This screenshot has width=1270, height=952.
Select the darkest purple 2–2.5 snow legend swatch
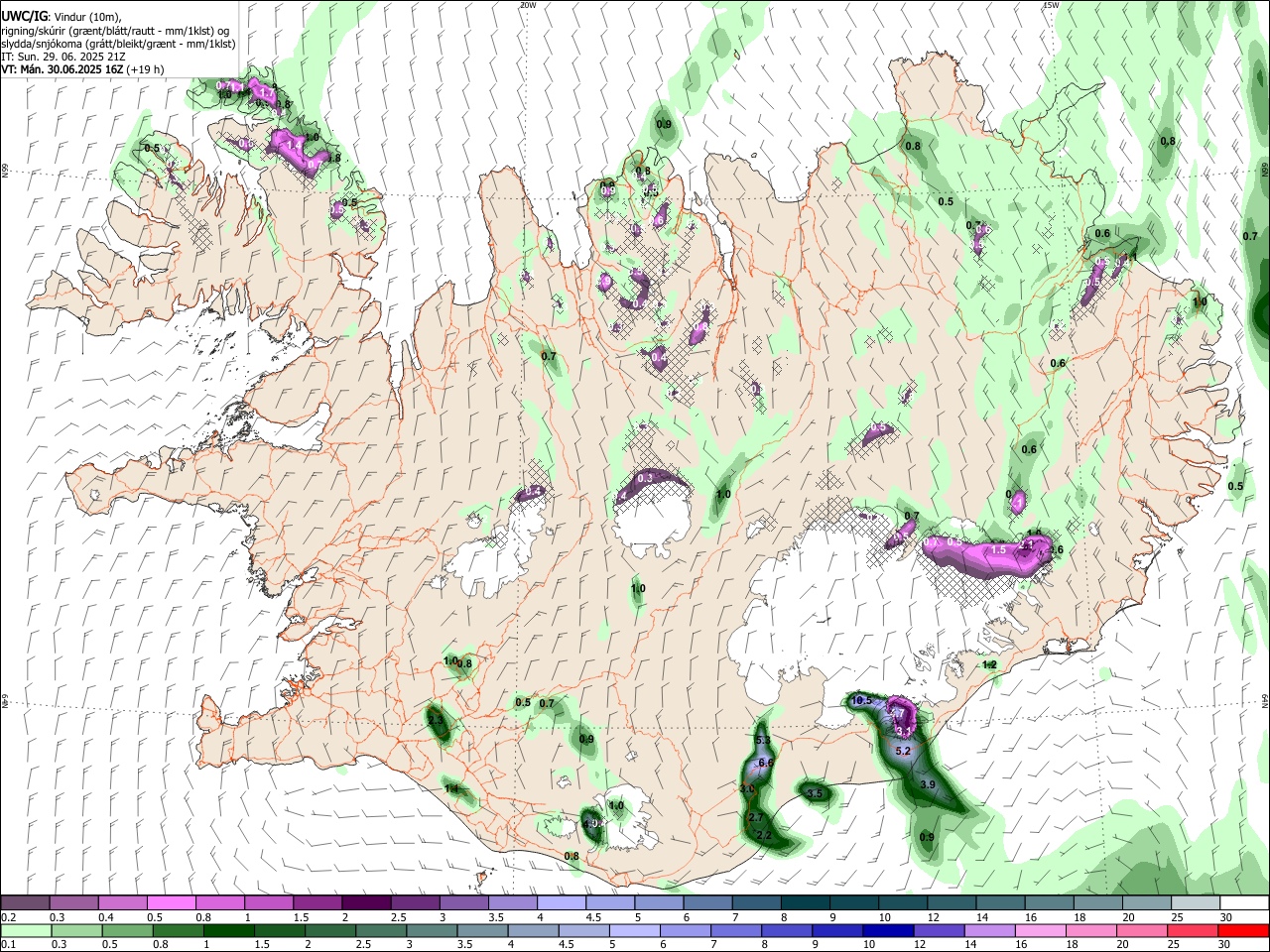(366, 902)
